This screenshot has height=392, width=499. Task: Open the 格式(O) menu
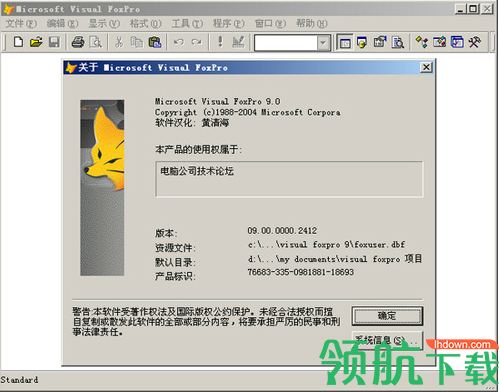(145, 24)
